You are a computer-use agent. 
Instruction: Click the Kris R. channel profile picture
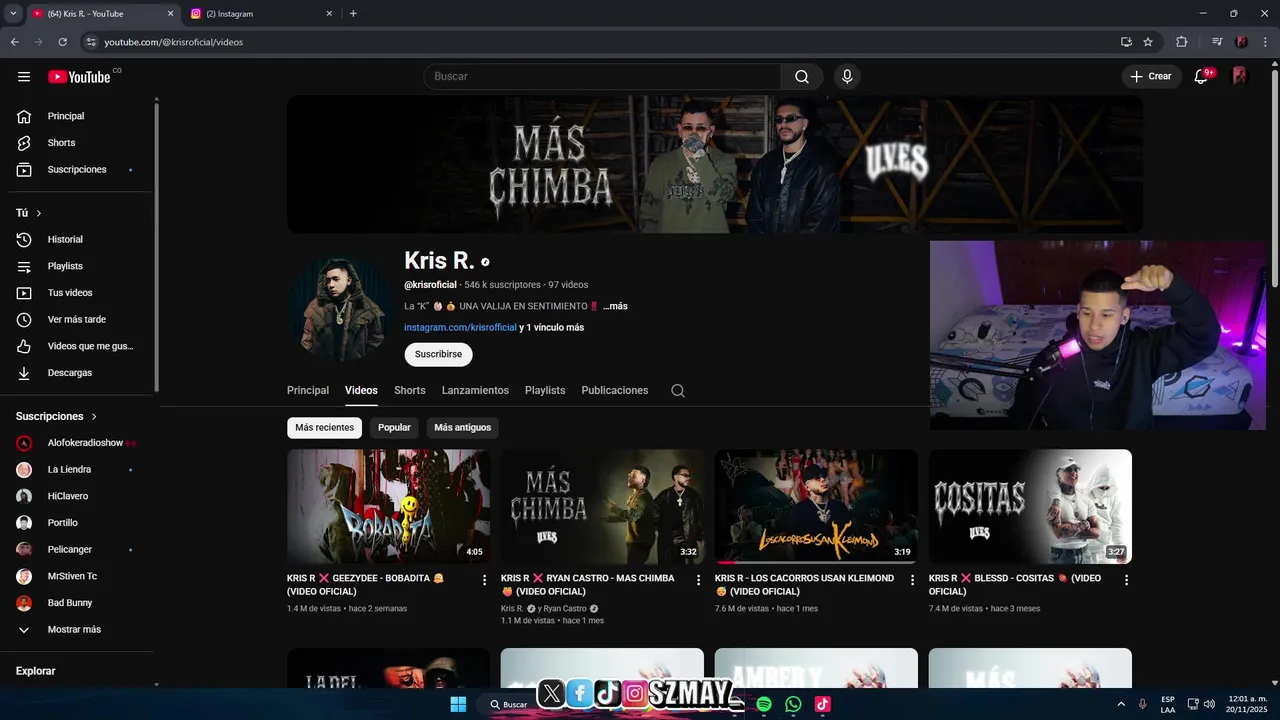click(x=339, y=308)
